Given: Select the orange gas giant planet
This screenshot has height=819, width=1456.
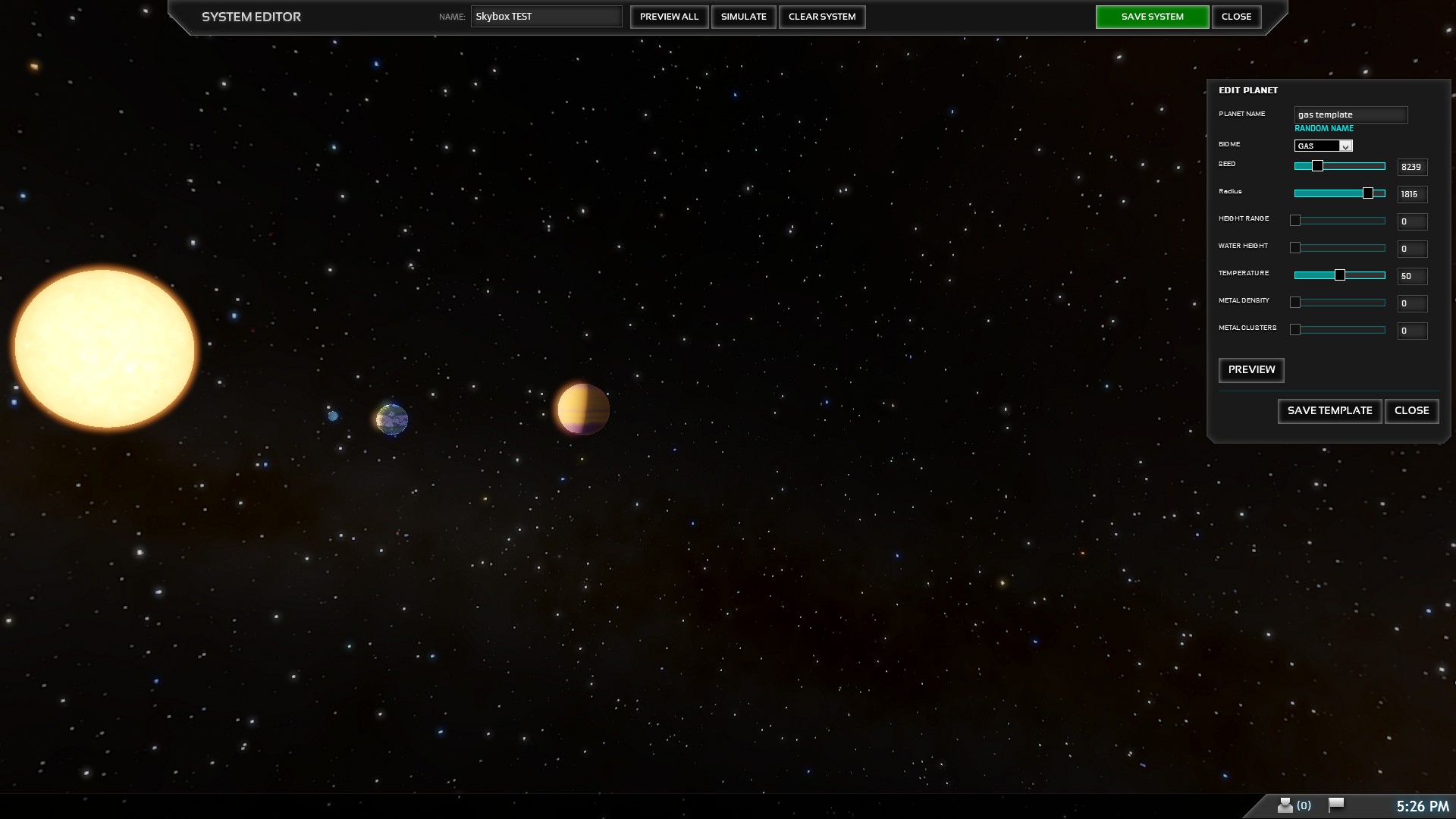Looking at the screenshot, I should [583, 409].
